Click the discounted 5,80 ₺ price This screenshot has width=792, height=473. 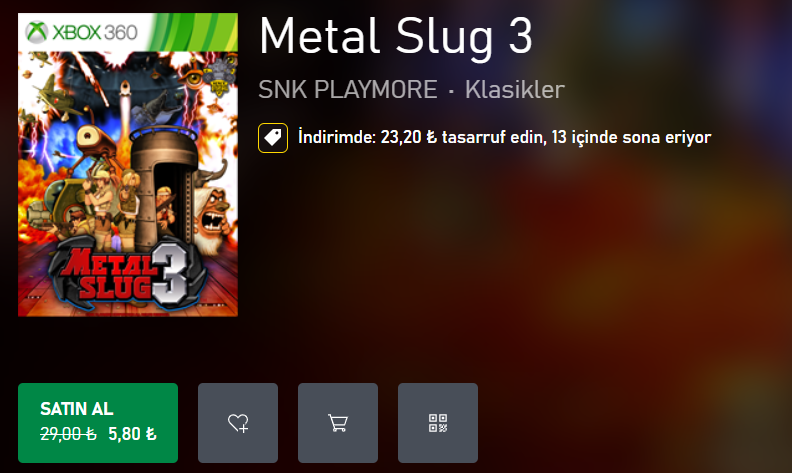point(132,434)
